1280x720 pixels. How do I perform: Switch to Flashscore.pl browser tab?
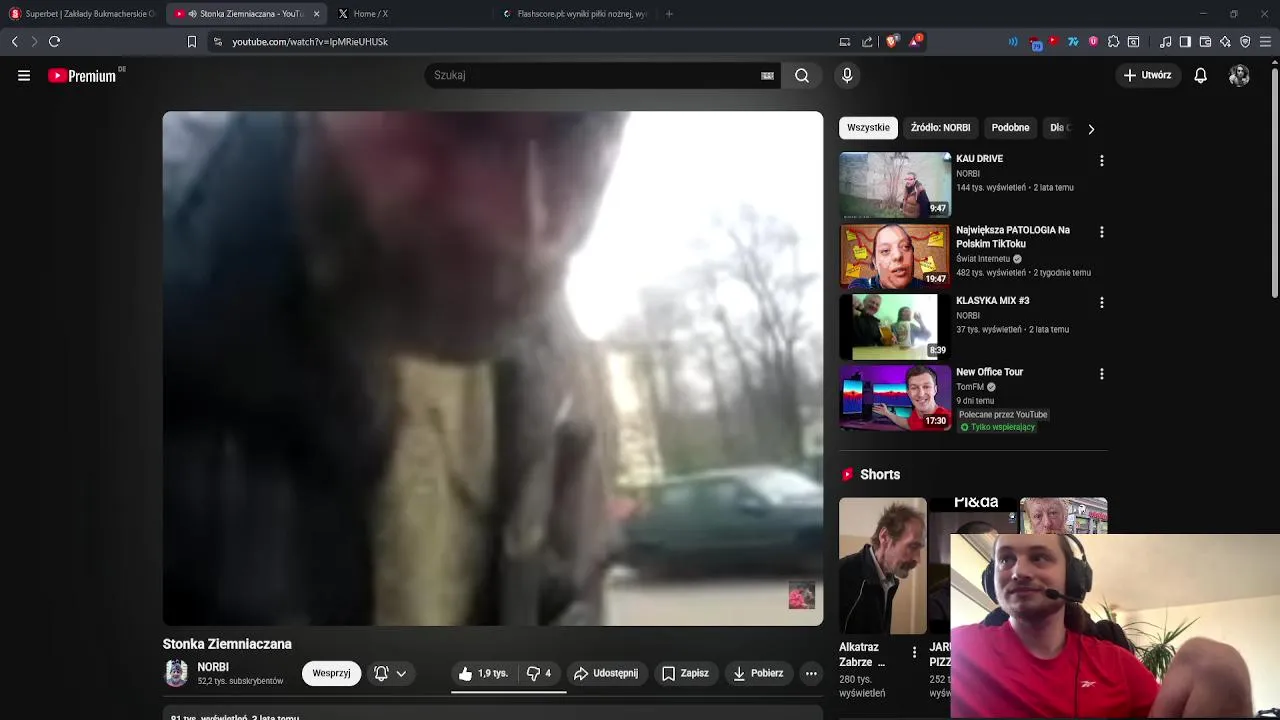575,14
